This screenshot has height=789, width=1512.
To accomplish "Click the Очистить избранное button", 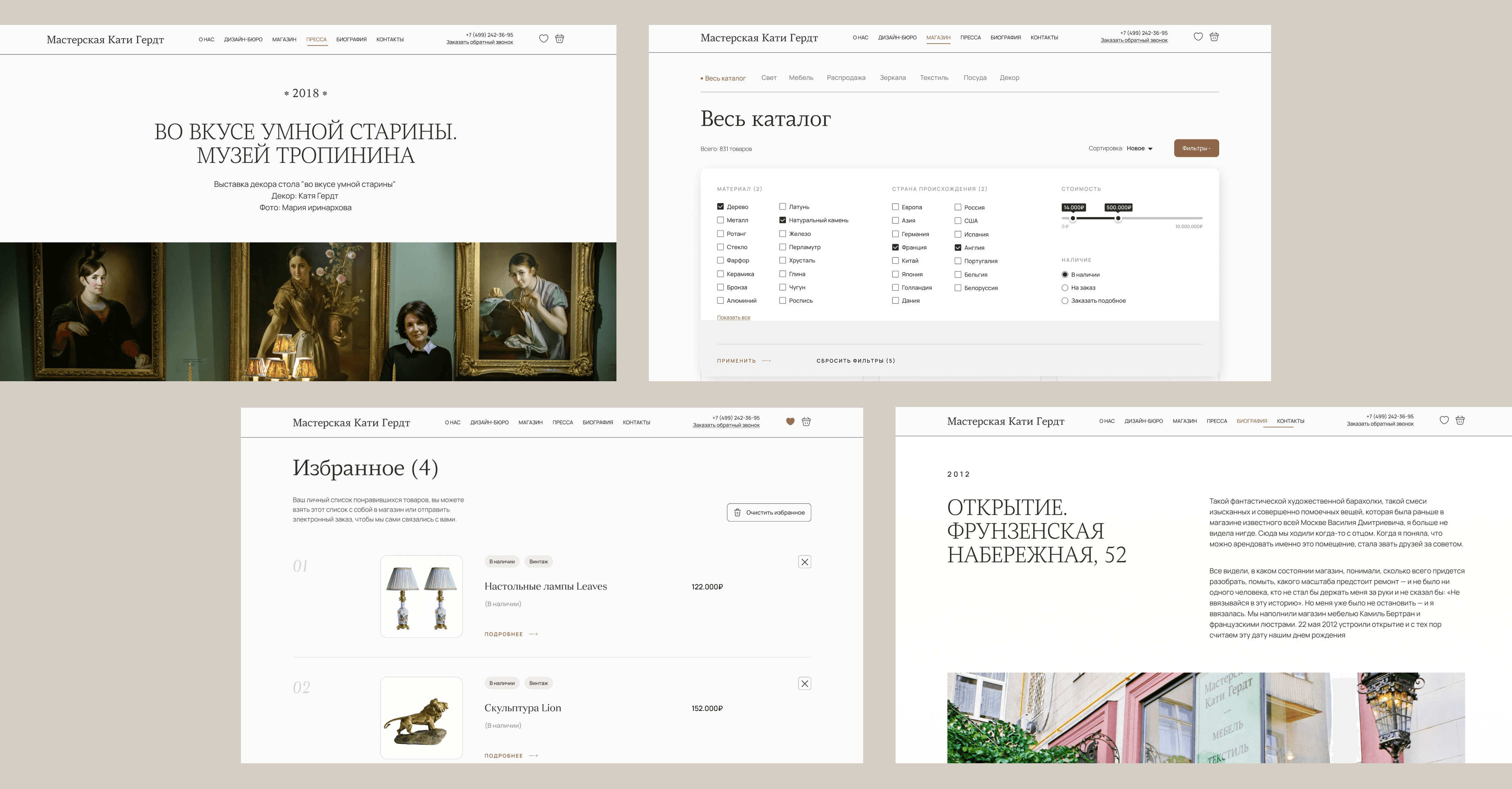I will tap(769, 513).
